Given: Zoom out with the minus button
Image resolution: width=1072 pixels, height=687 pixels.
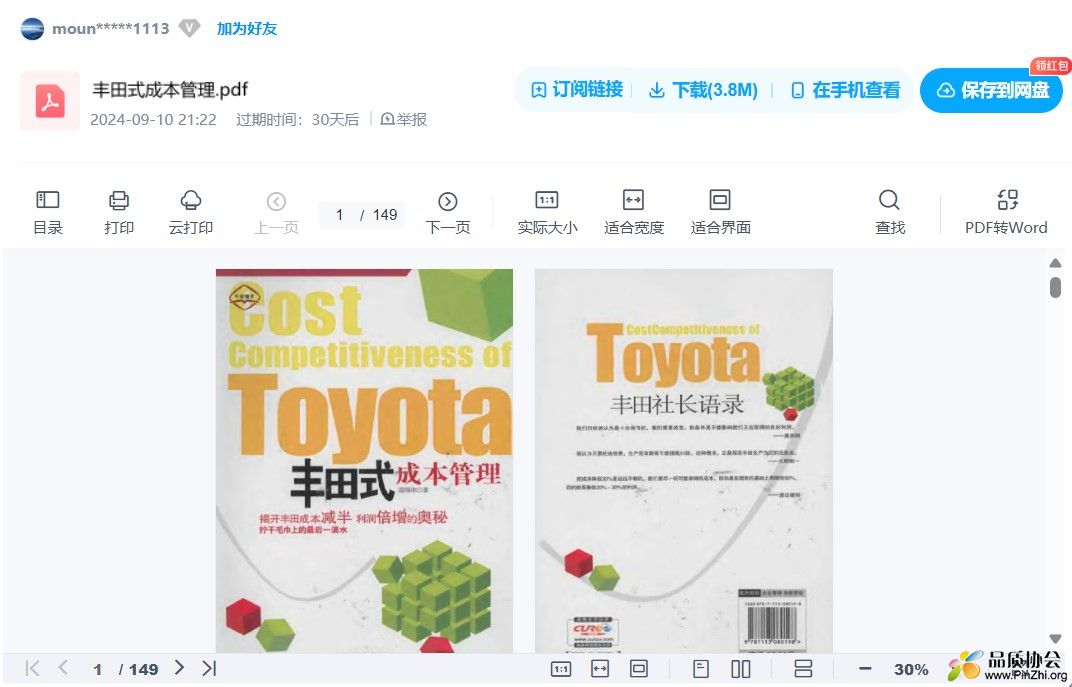Looking at the screenshot, I should coord(865,669).
